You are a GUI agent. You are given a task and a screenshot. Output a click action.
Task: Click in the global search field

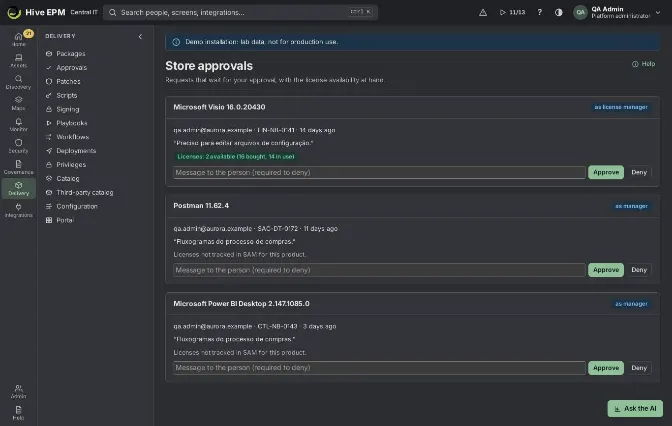[240, 12]
